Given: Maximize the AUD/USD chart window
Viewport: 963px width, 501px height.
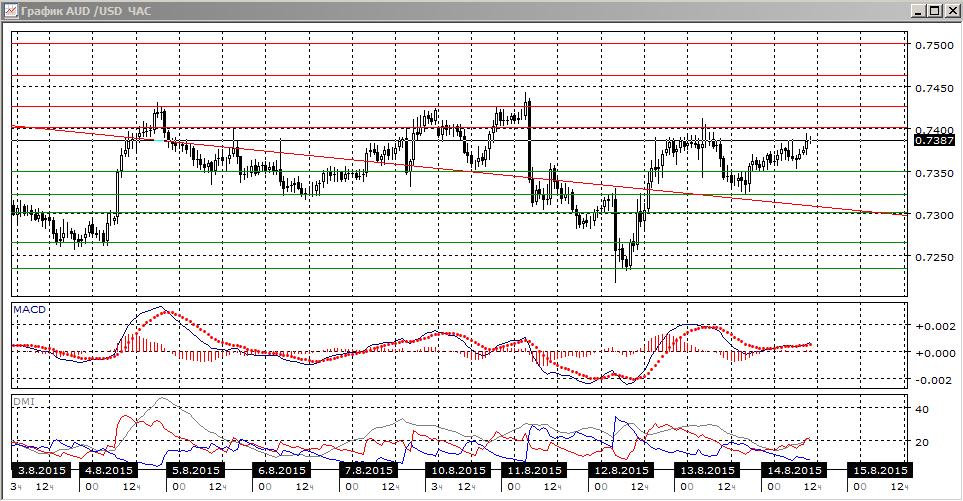Looking at the screenshot, I should pos(934,11).
